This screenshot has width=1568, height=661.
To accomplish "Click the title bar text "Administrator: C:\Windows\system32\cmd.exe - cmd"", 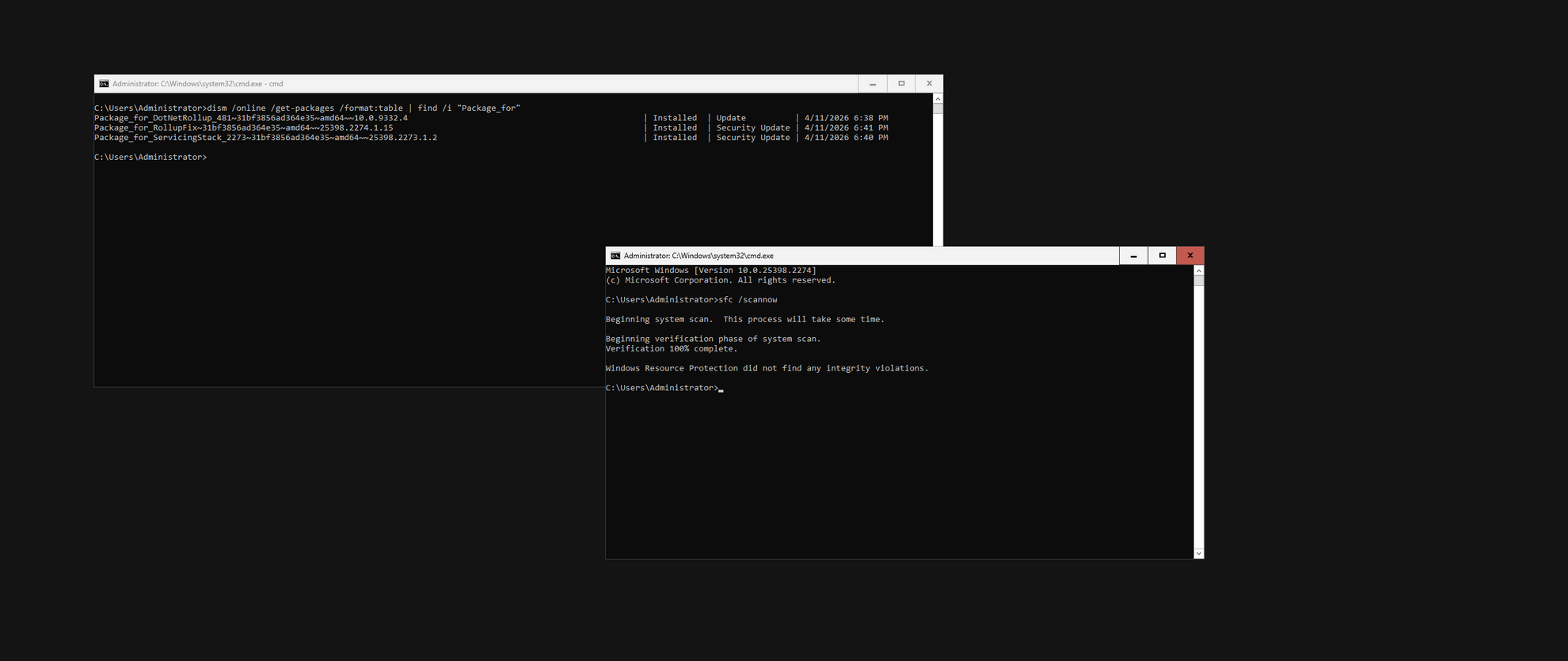I will point(198,84).
